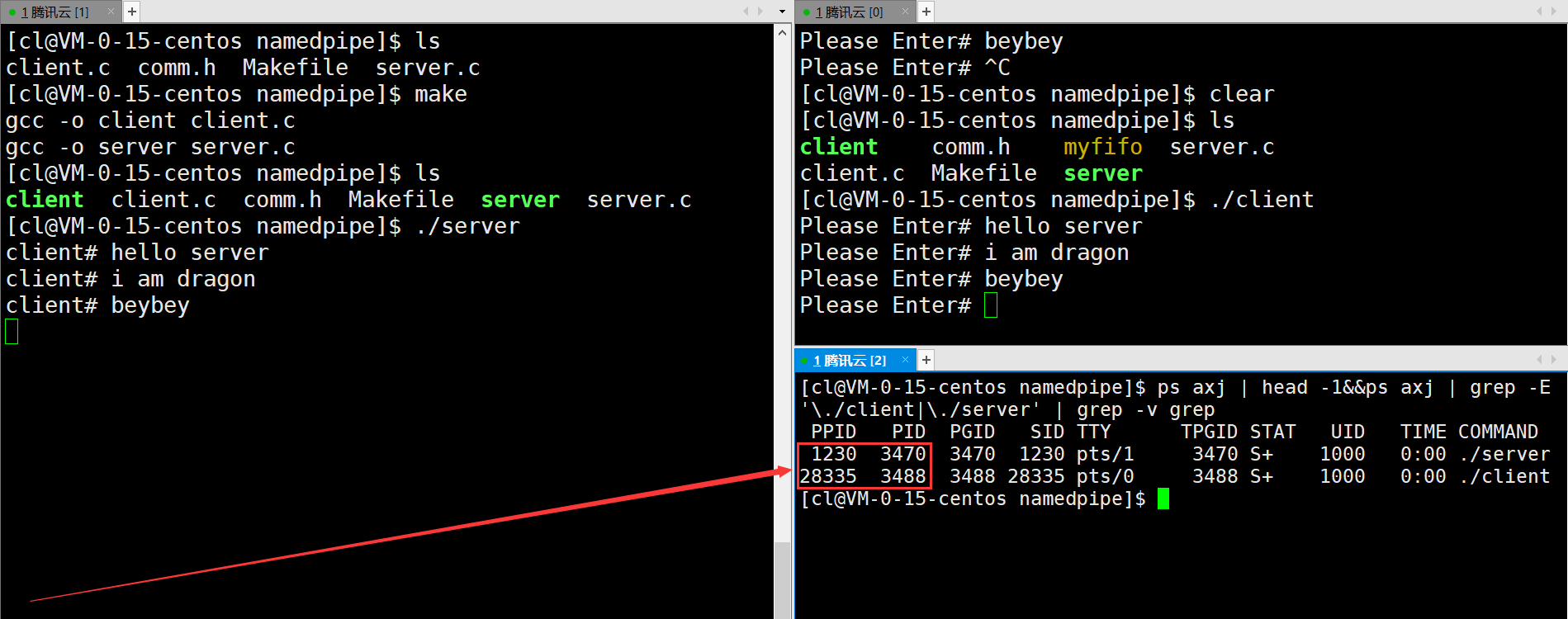Click './server' in the COMMAND column
Viewport: 1568px width, 619px height.
coord(1504,454)
